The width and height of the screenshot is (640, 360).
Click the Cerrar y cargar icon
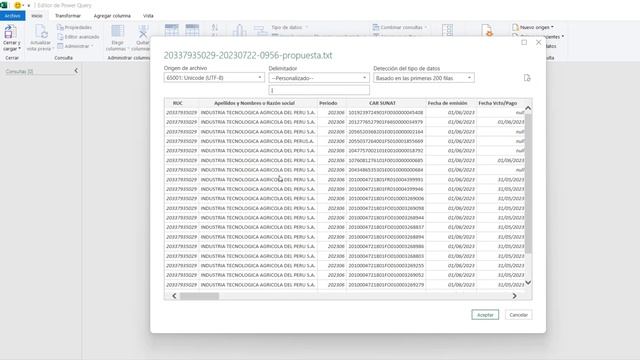click(11, 31)
